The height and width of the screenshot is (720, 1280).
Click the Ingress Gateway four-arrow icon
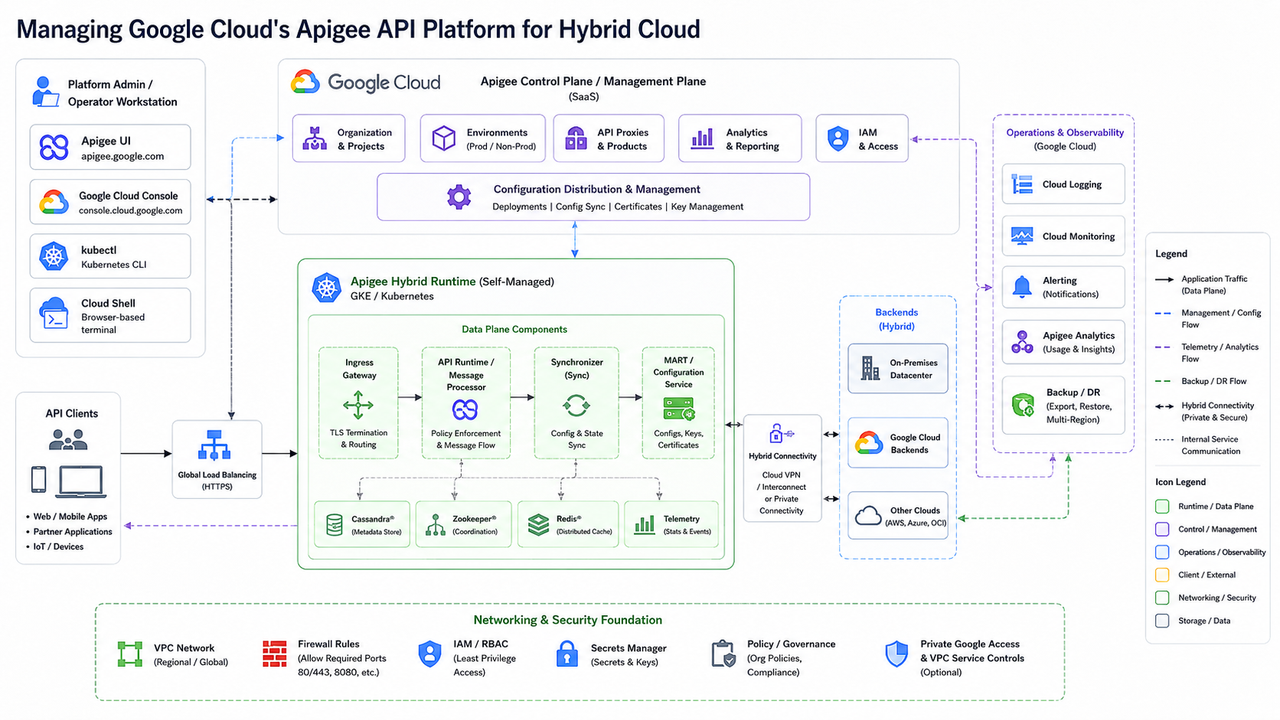pos(358,407)
